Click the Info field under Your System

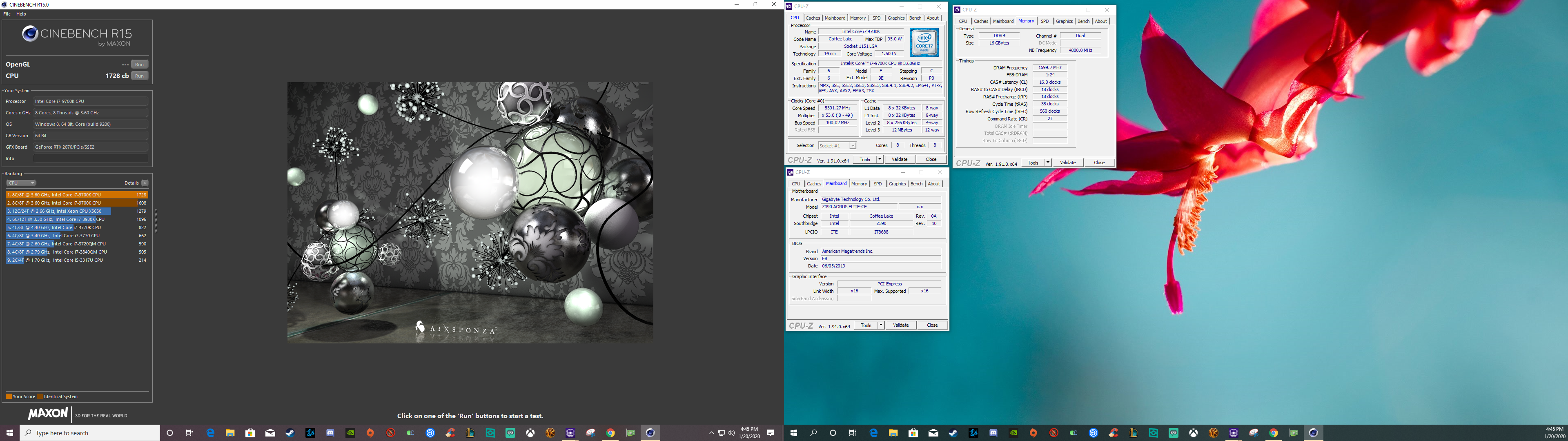coord(90,158)
